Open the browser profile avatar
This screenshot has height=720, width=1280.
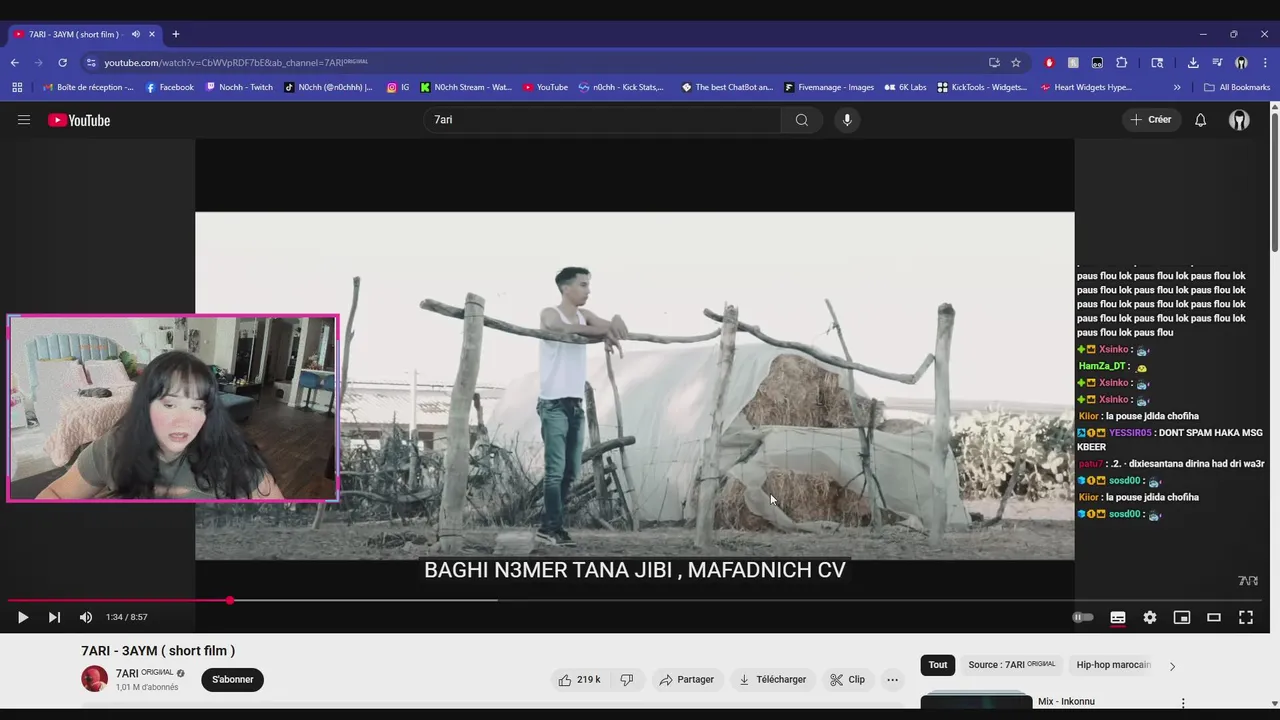(x=1241, y=62)
